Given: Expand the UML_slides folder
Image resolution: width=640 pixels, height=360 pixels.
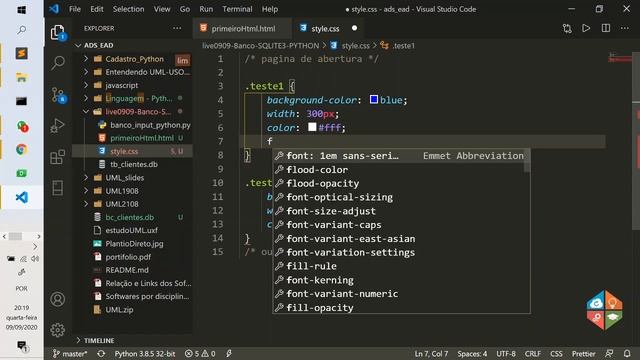Looking at the screenshot, I should pyautogui.click(x=86, y=178).
